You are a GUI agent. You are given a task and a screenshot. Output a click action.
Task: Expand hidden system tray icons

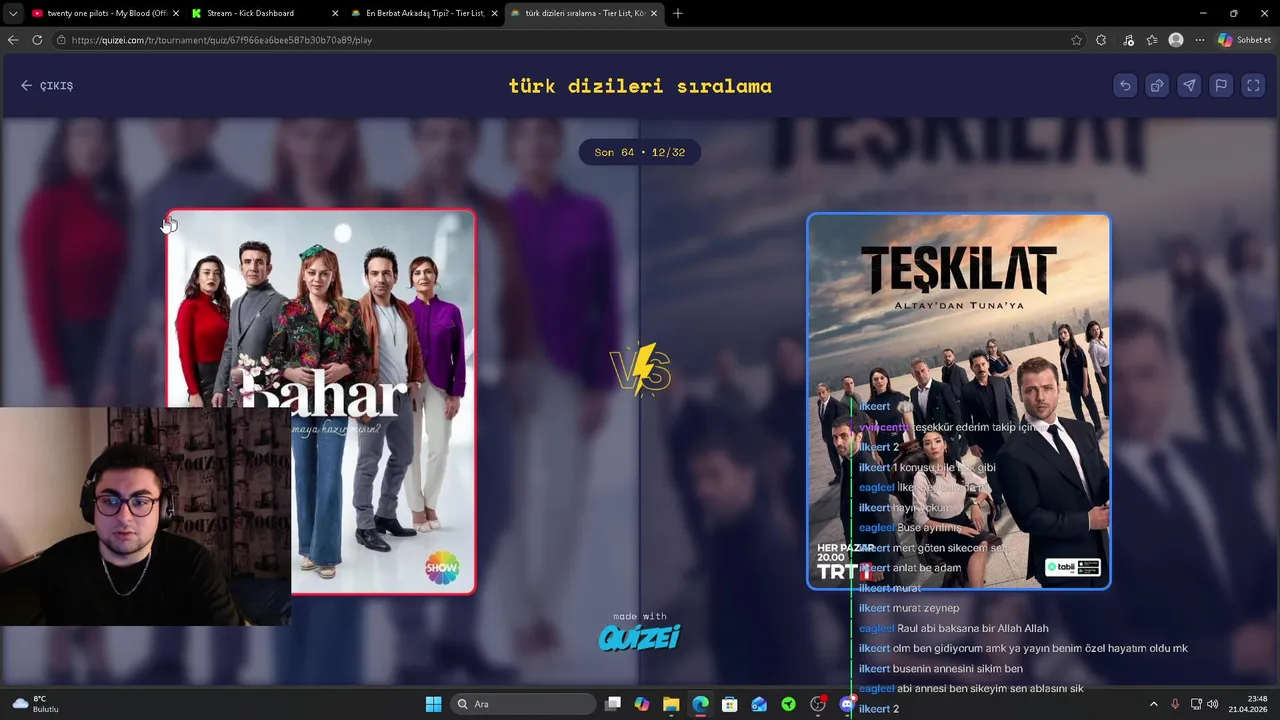point(1153,704)
